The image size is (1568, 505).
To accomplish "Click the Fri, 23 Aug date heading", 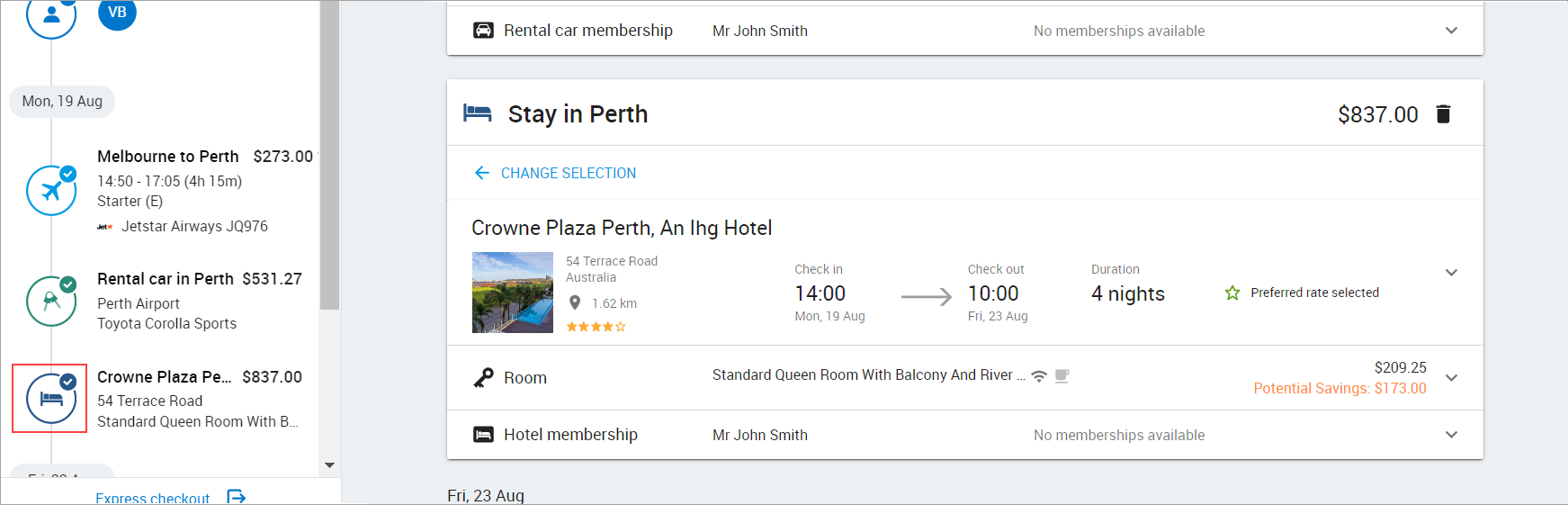I will tap(486, 496).
